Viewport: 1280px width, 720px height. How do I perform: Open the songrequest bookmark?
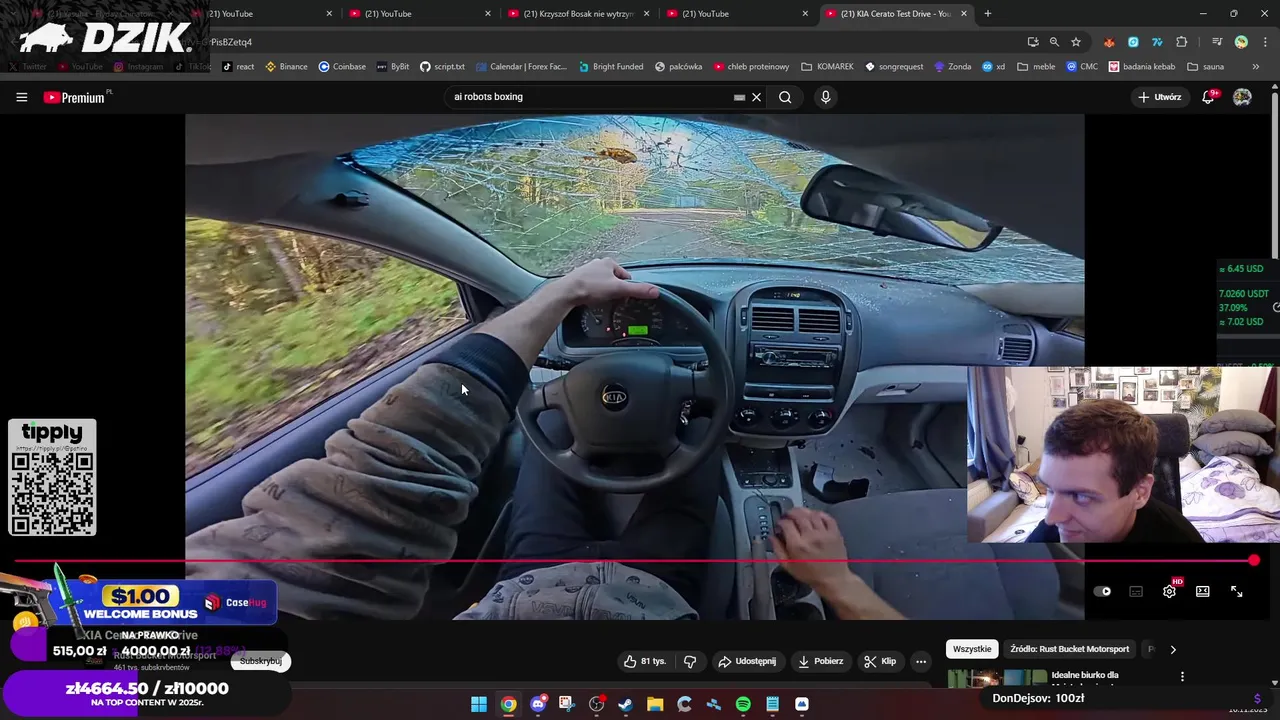click(x=894, y=67)
